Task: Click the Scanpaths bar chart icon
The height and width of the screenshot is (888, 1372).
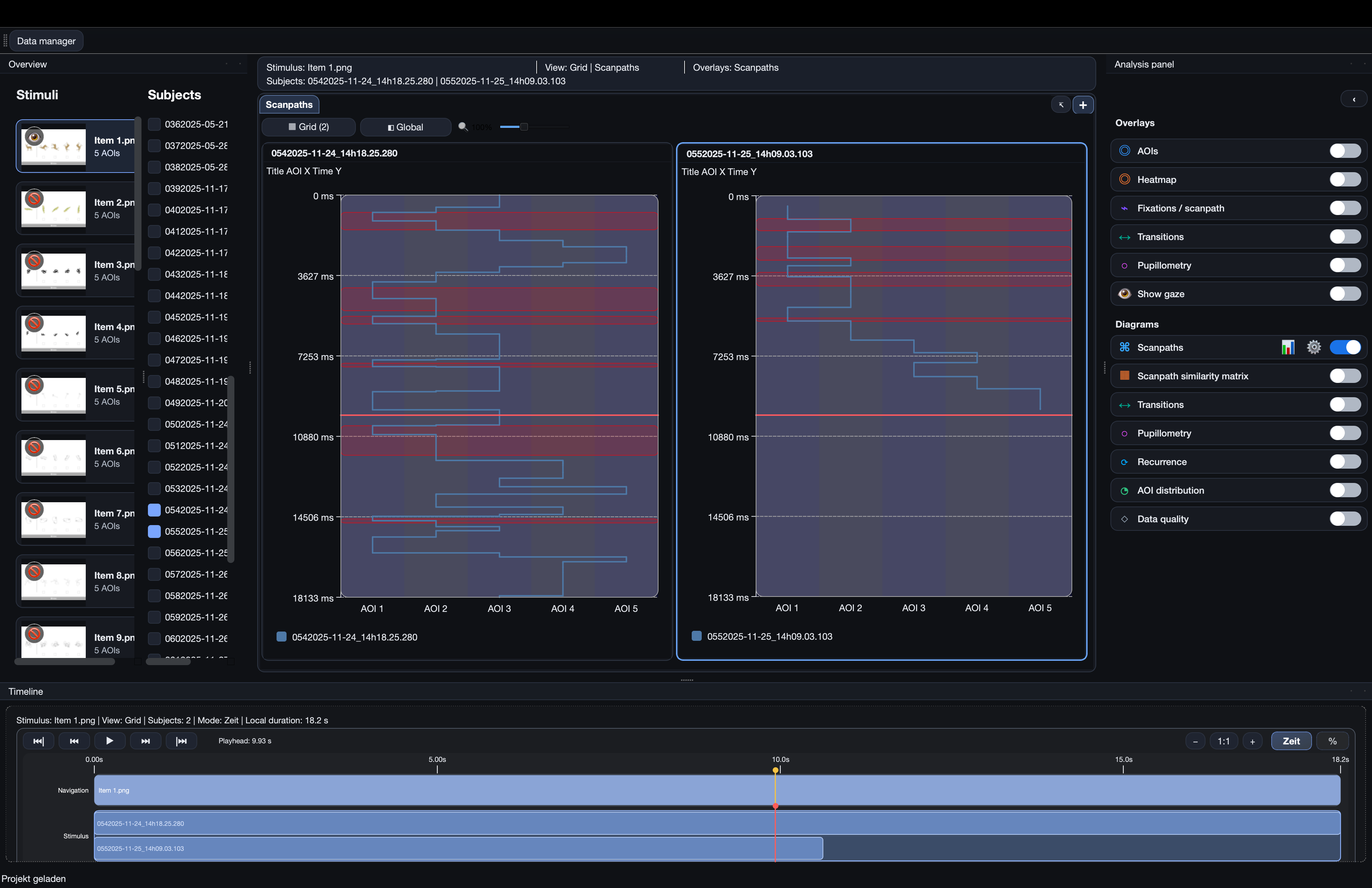Action: pos(1288,347)
